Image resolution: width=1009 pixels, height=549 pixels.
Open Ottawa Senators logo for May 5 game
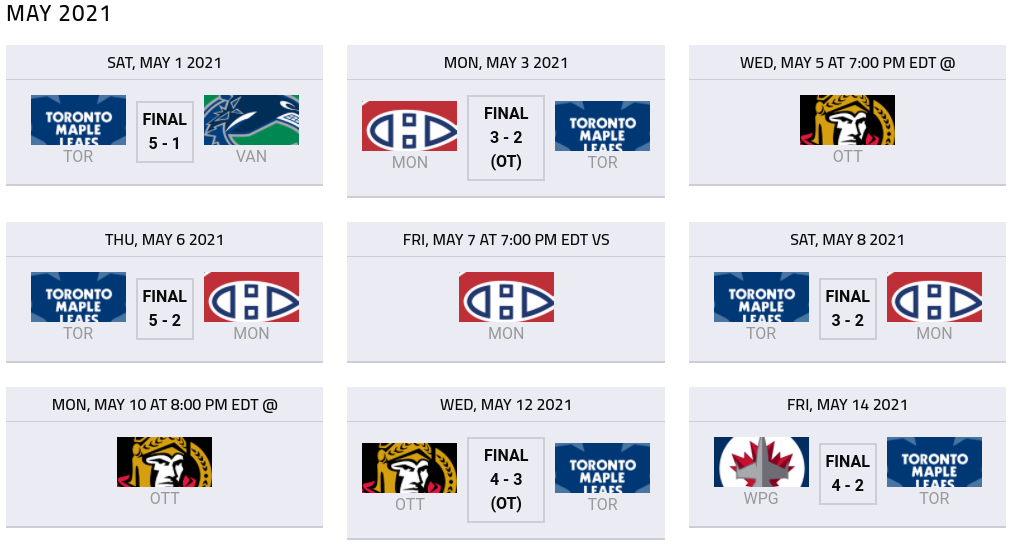pyautogui.click(x=847, y=120)
